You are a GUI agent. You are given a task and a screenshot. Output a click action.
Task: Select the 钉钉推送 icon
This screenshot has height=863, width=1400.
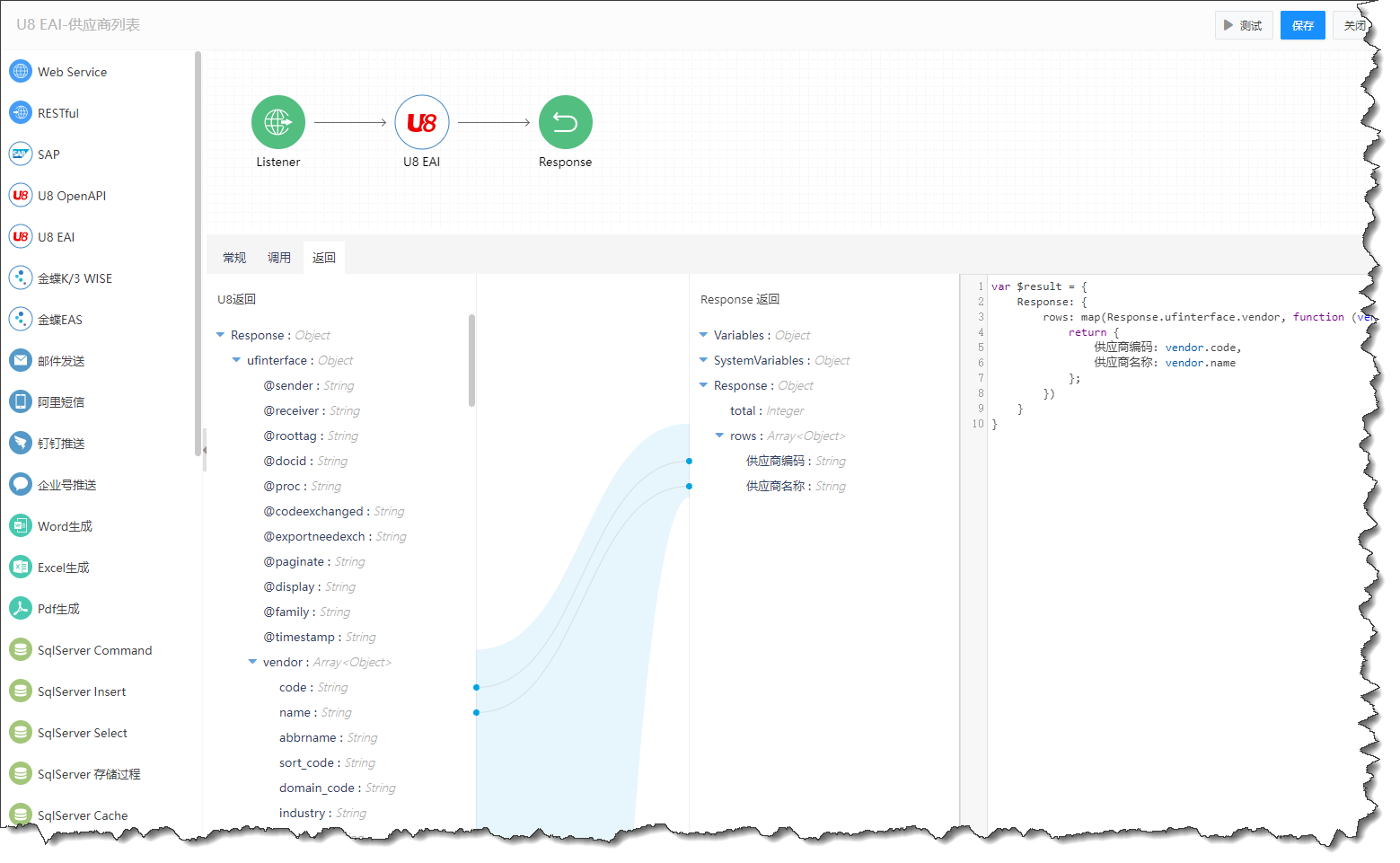coord(21,443)
